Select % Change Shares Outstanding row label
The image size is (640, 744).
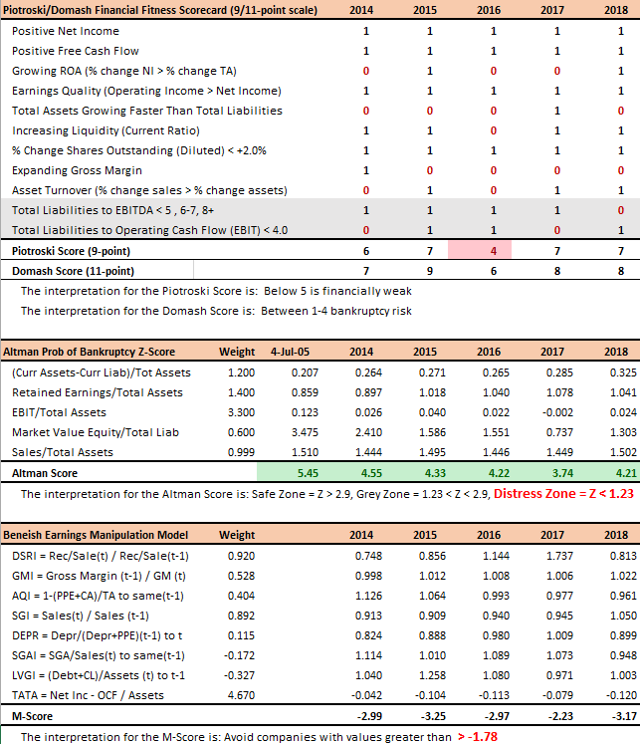click(x=139, y=150)
